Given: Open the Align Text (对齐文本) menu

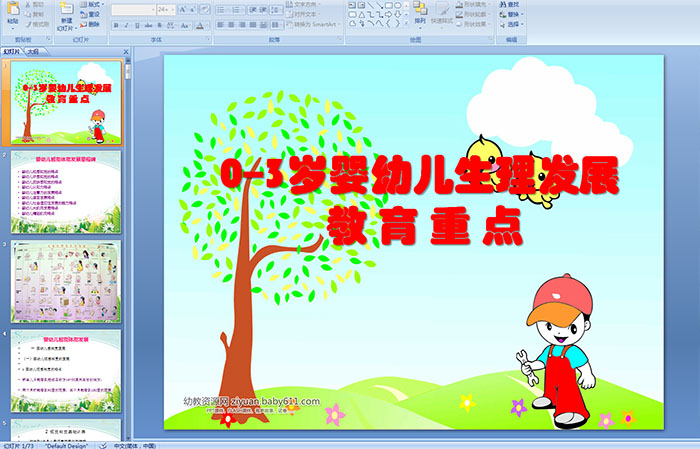Looking at the screenshot, I should click(x=304, y=14).
